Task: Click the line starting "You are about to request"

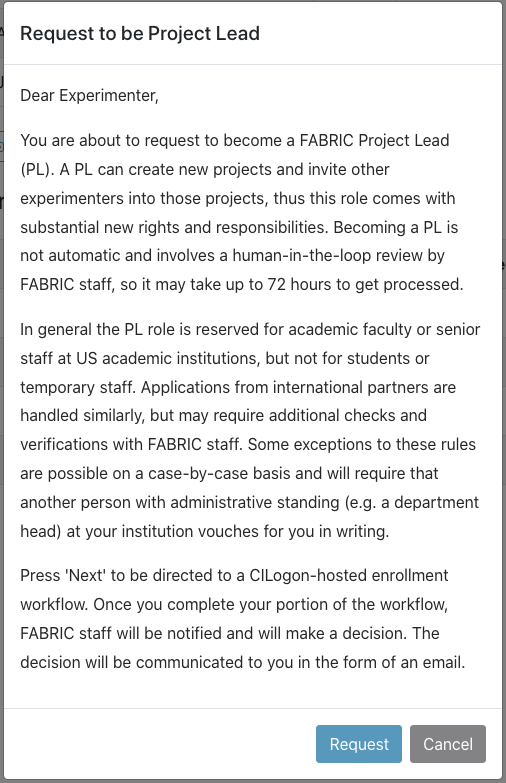Action: click(235, 140)
